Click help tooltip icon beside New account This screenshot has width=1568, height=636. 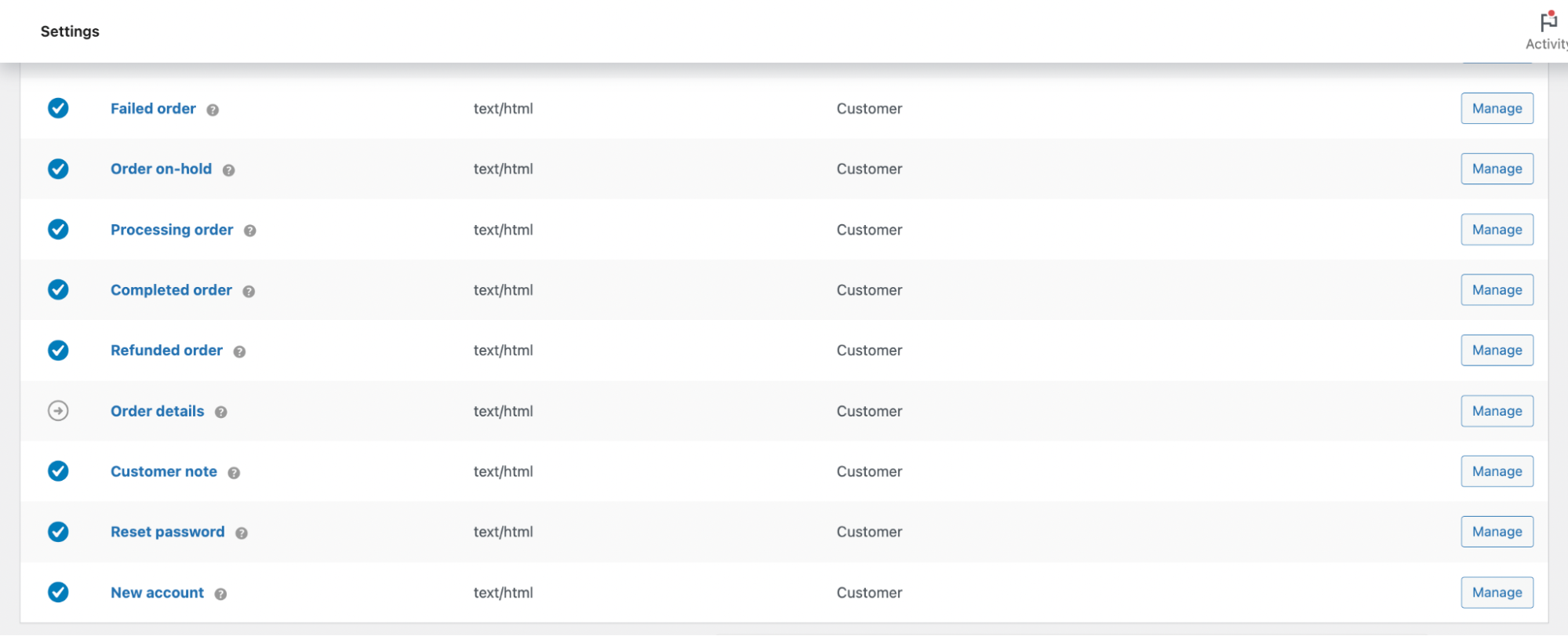tap(220, 594)
